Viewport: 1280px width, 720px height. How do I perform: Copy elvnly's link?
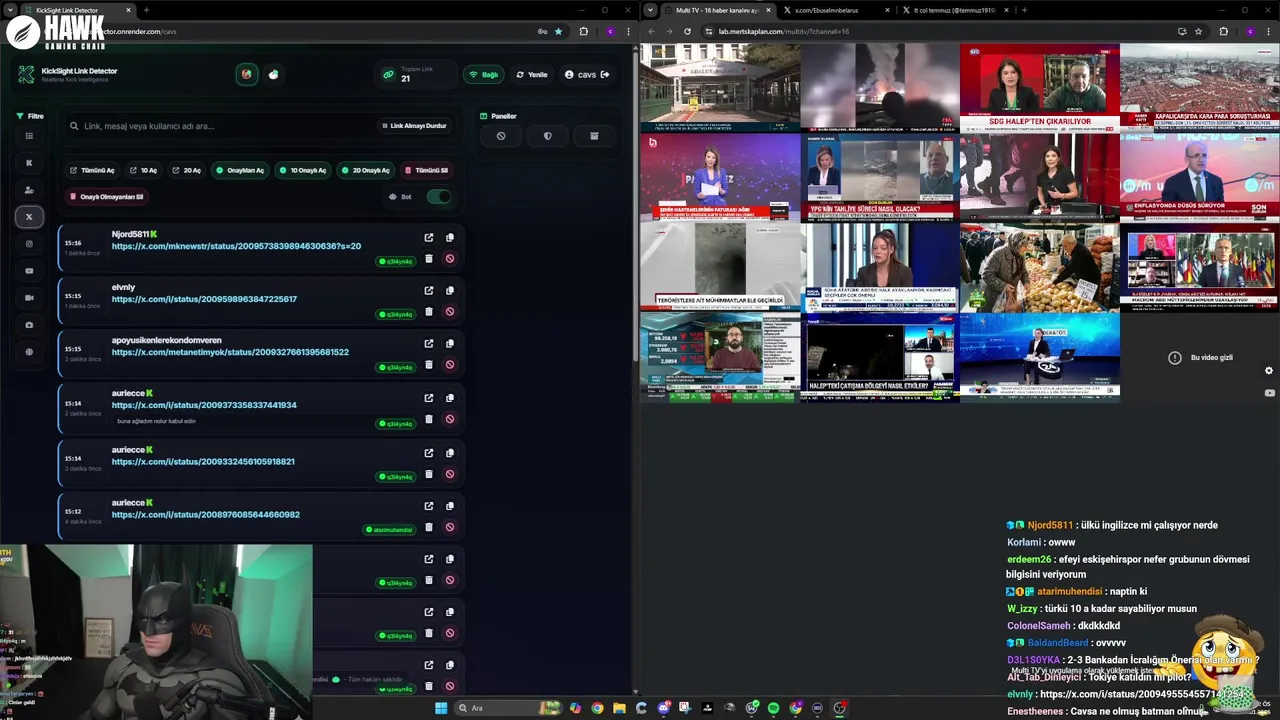coord(450,291)
